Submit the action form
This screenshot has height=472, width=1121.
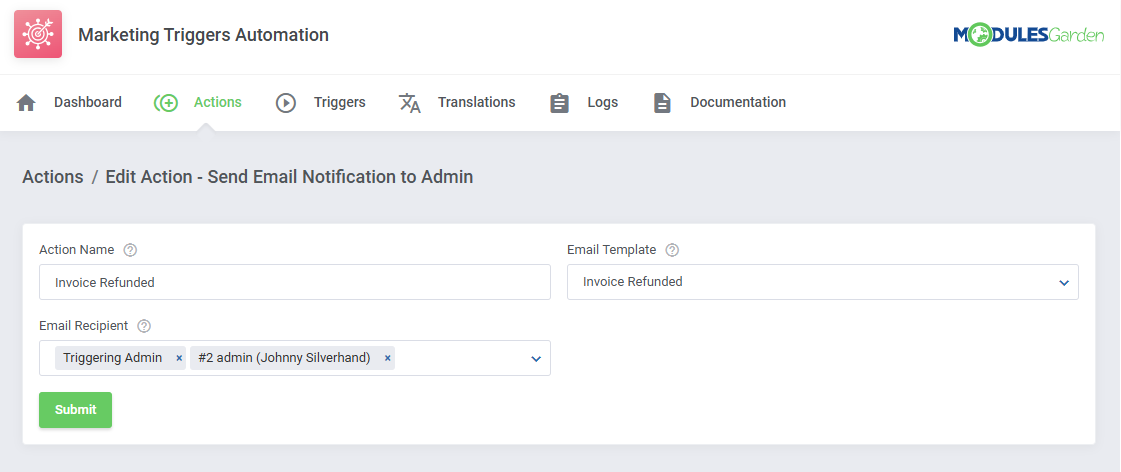tap(75, 410)
